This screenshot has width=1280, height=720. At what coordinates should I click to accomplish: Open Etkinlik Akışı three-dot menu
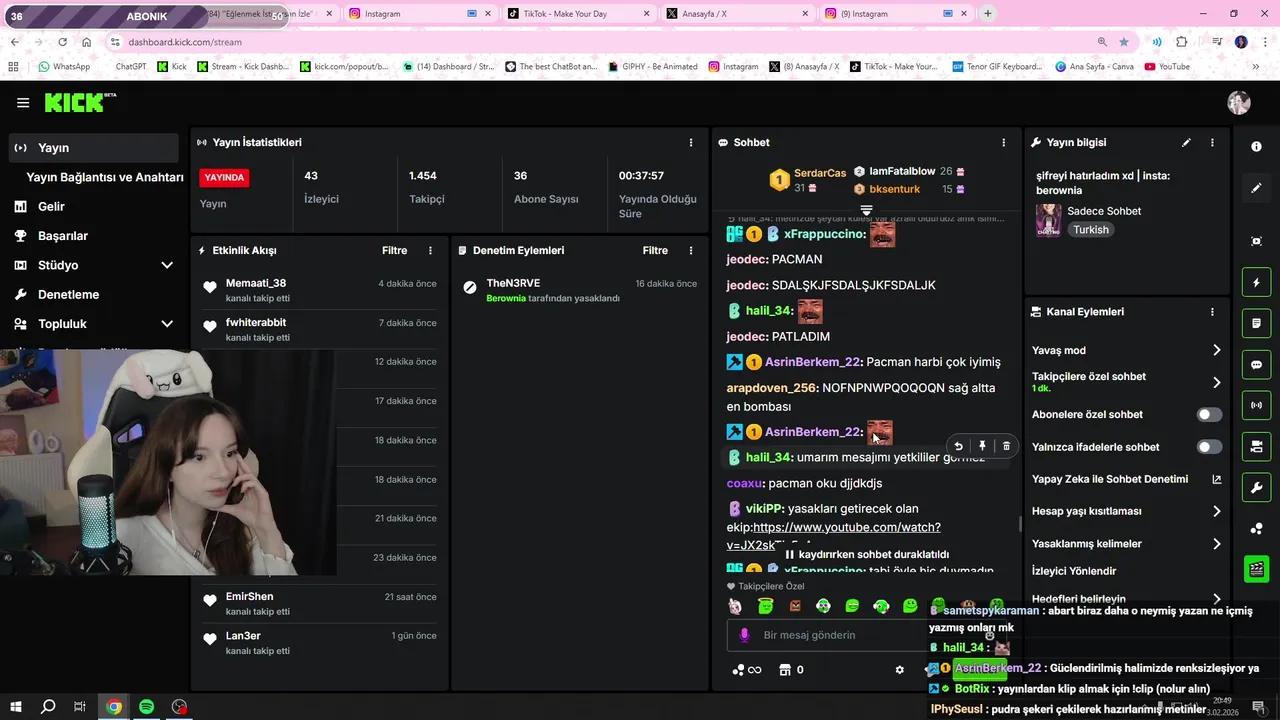coord(431,250)
